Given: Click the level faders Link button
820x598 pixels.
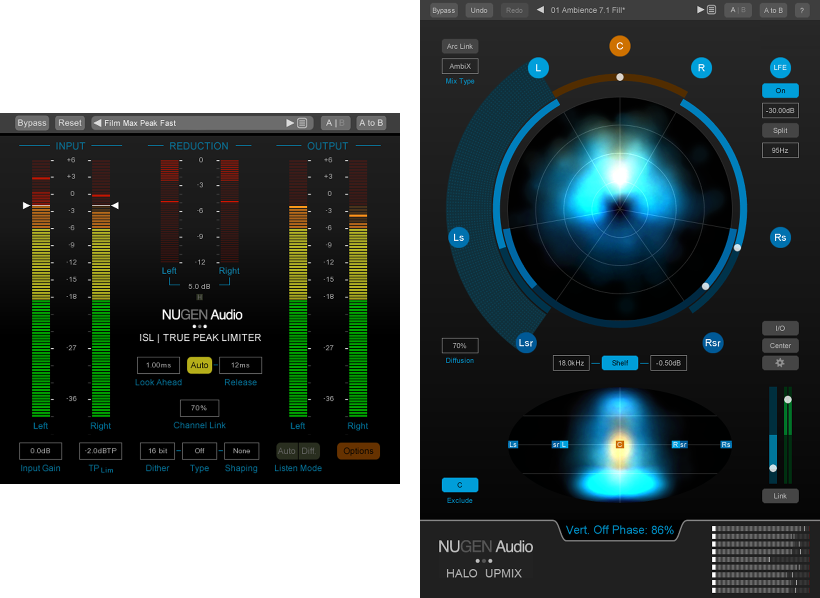Looking at the screenshot, I should 780,495.
